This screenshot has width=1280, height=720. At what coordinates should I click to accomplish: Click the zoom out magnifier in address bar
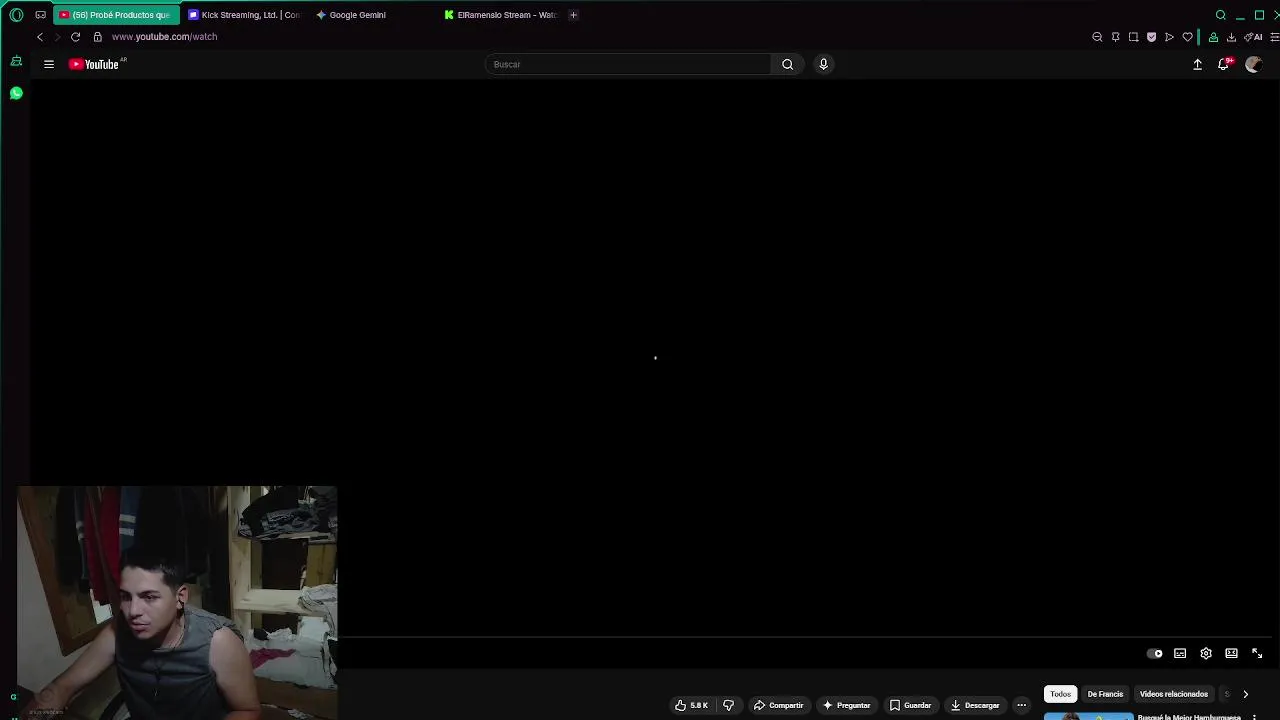[1097, 37]
